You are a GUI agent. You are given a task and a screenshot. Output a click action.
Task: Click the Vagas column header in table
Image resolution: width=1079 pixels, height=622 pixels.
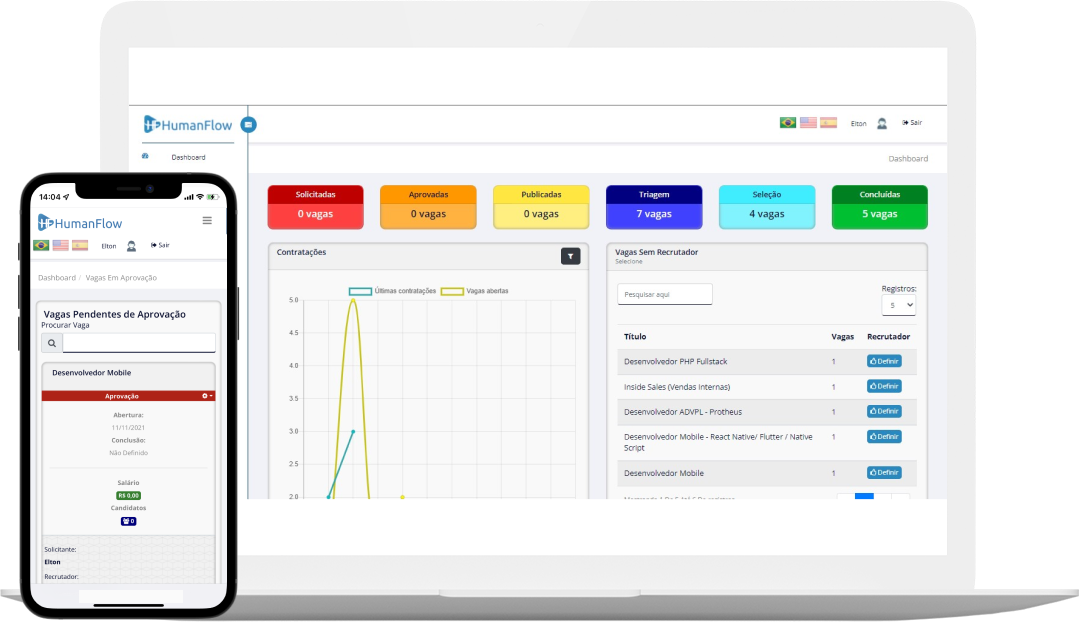(842, 336)
